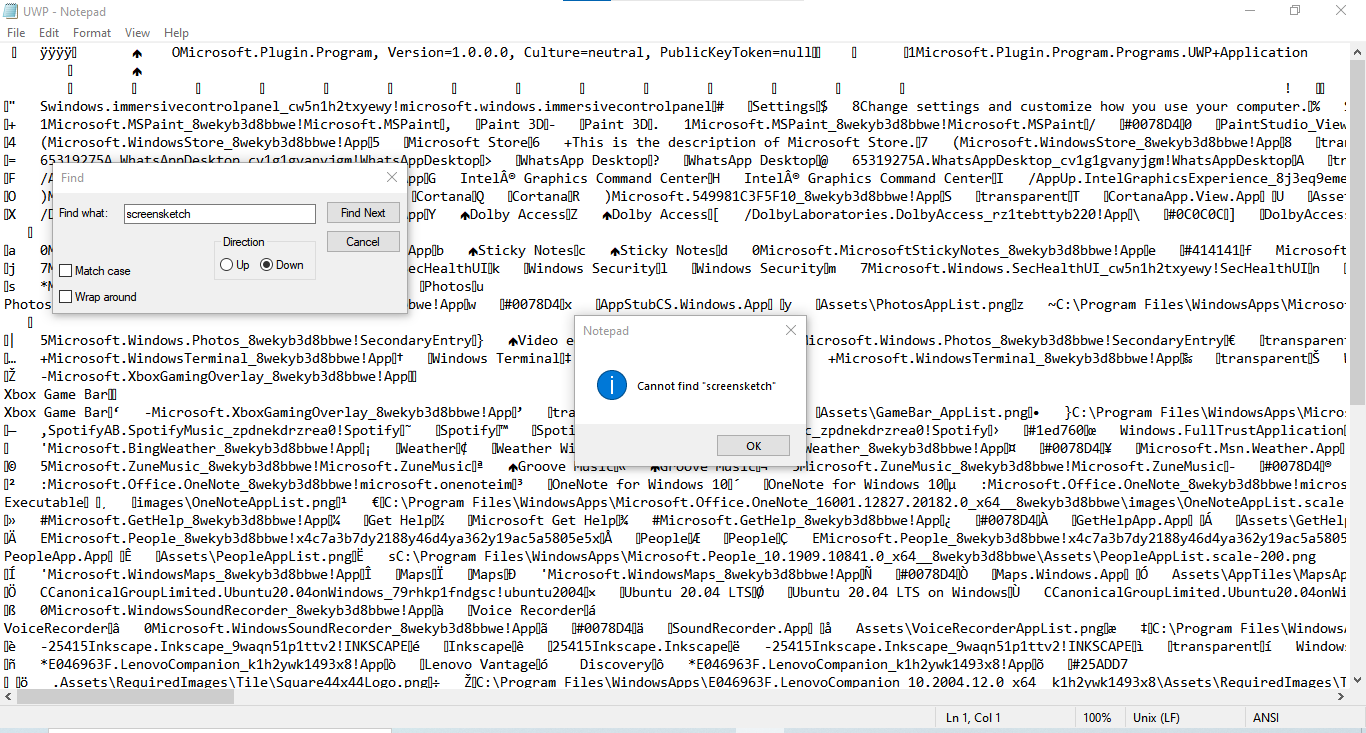Open the Help menu
This screenshot has height=733, width=1366.
point(177,33)
